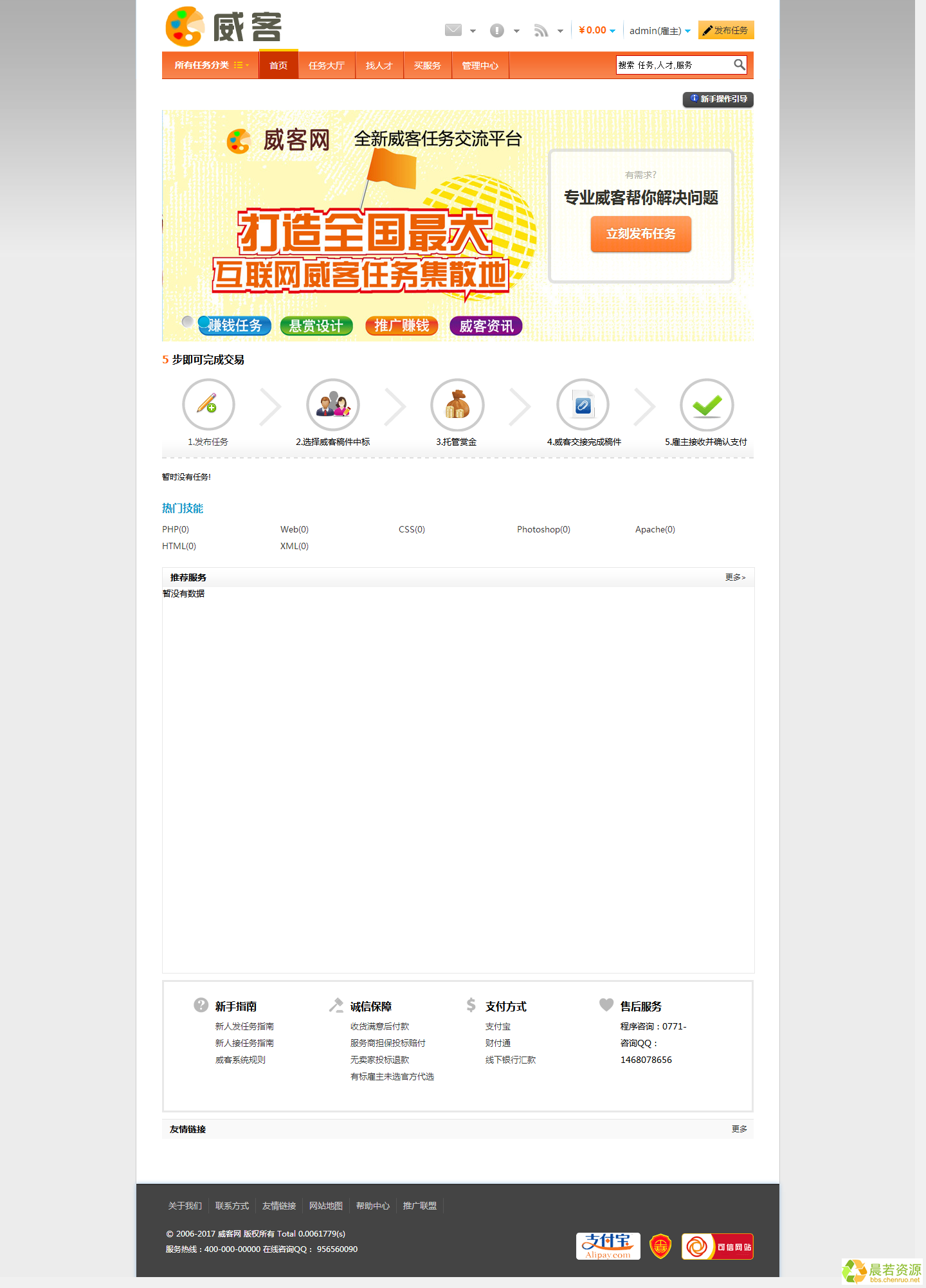The width and height of the screenshot is (926, 1288).
Task: Click the RSS feed icon
Action: click(x=541, y=30)
